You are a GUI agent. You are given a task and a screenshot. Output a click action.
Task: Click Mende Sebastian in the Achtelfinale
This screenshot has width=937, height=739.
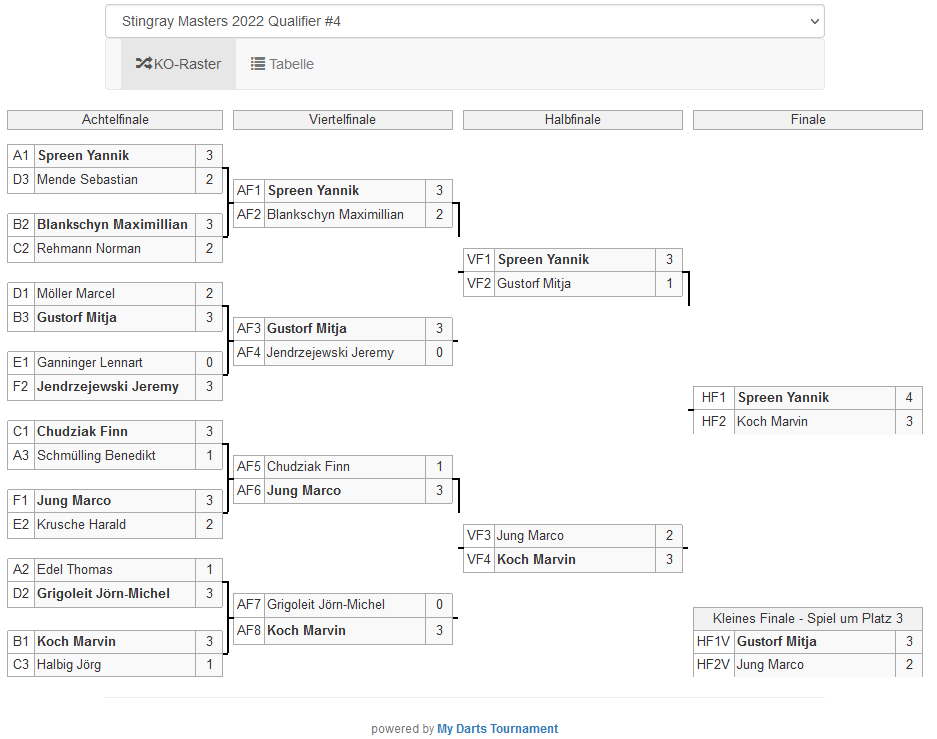[87, 180]
